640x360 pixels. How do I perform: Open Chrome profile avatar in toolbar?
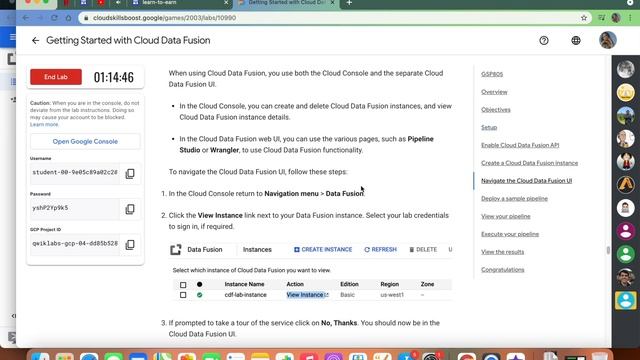point(616,18)
